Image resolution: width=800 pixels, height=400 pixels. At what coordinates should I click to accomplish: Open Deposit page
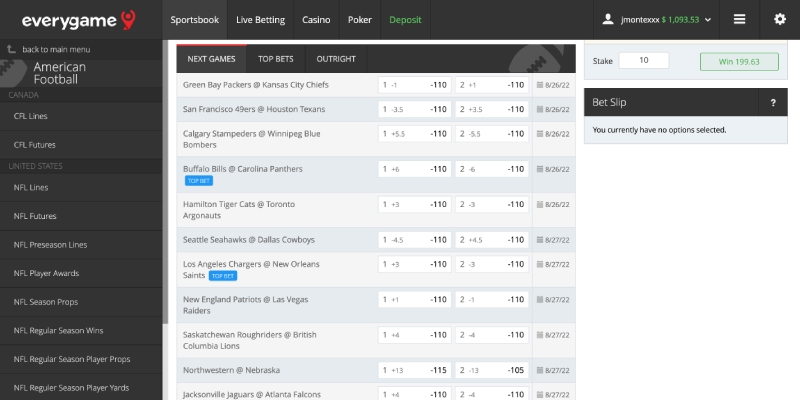405,20
